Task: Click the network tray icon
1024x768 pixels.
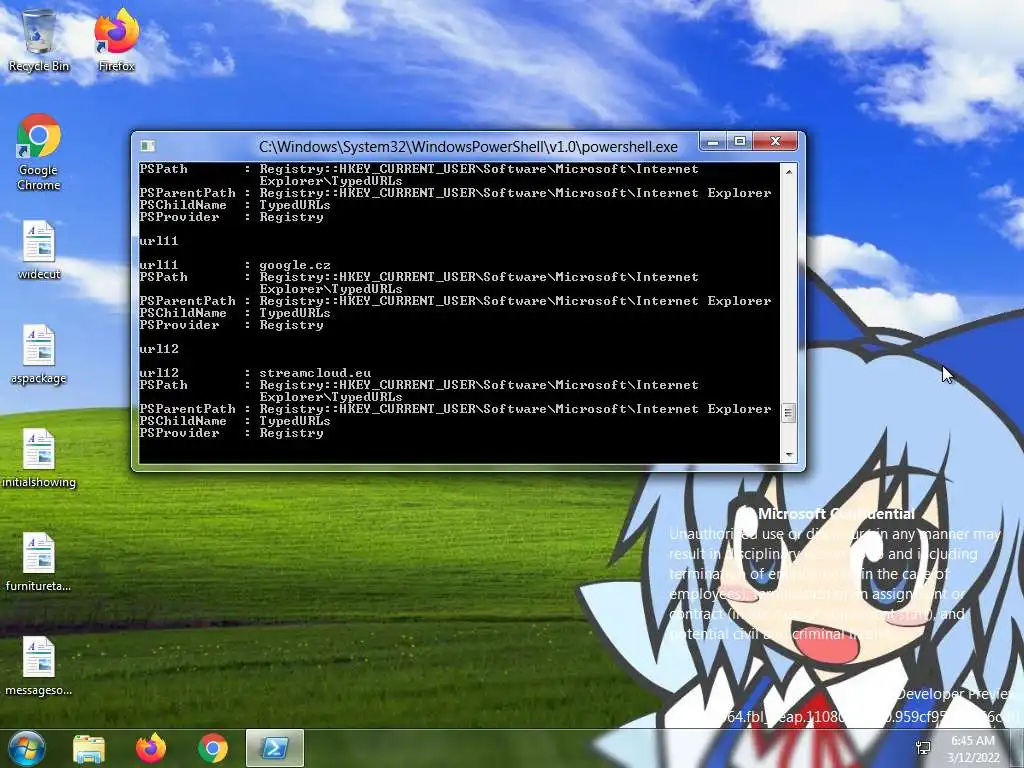Action: tap(923, 748)
